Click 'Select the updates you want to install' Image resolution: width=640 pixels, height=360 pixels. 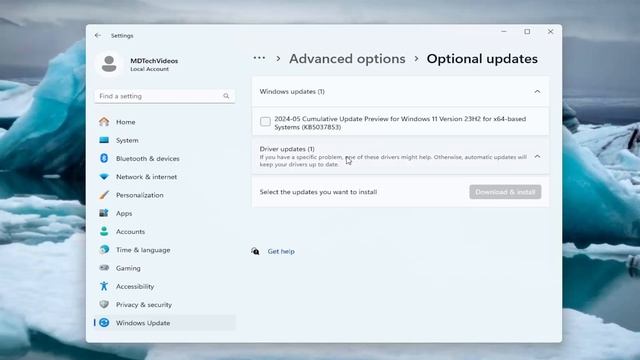tap(318, 192)
